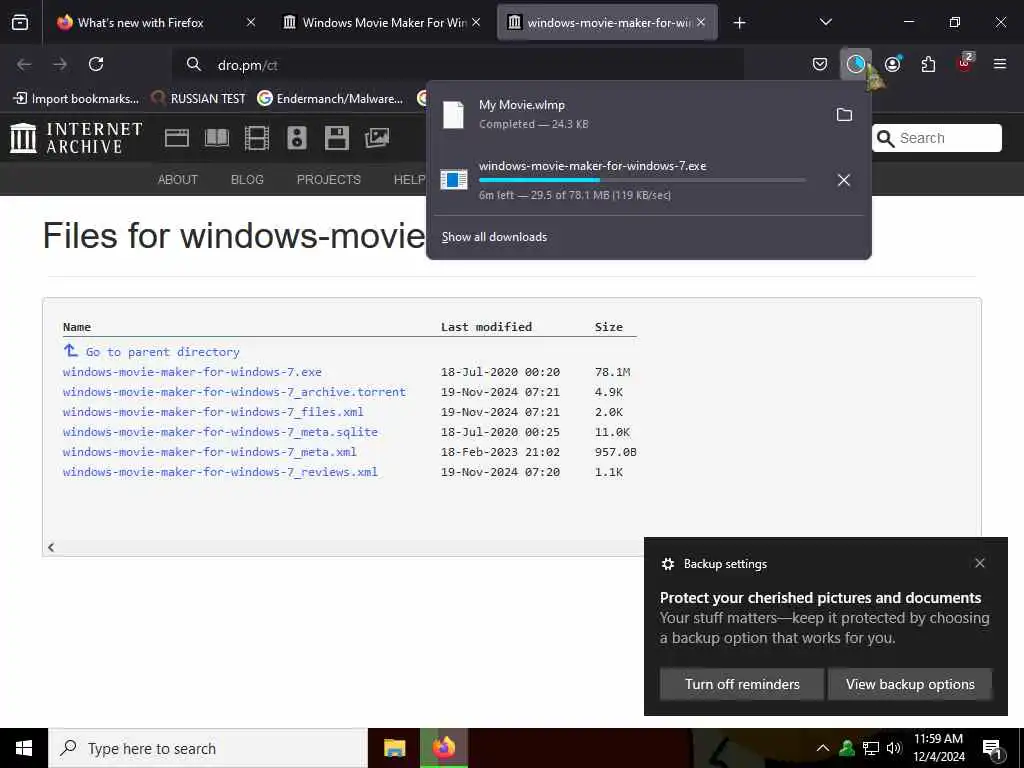Close the active windows-movie-maker-for-win tab

pos(701,22)
